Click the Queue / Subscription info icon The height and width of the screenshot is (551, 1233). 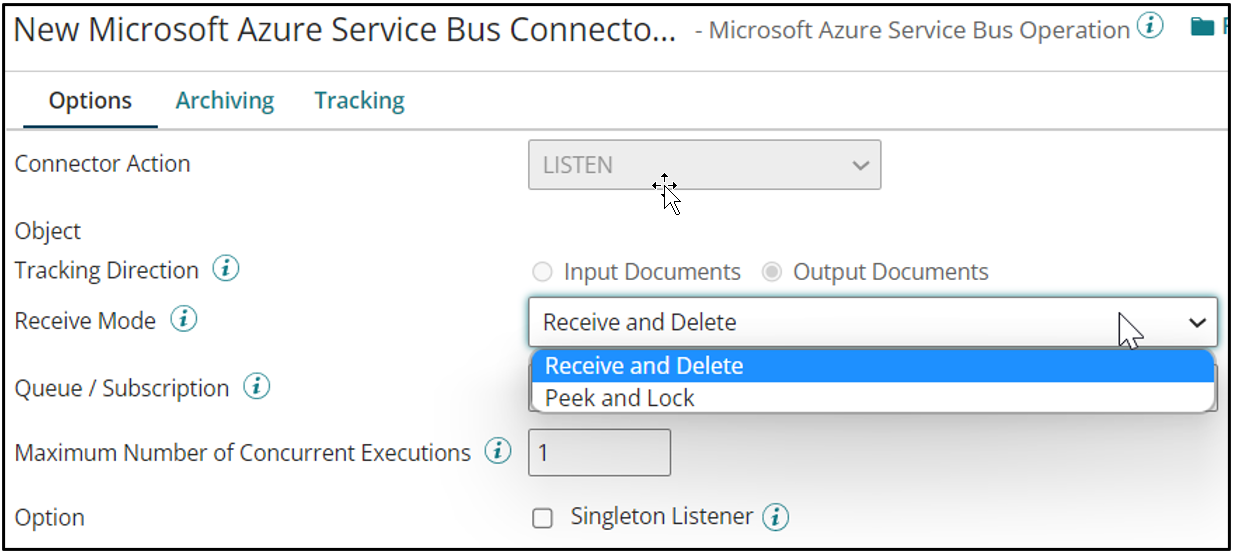coord(257,387)
